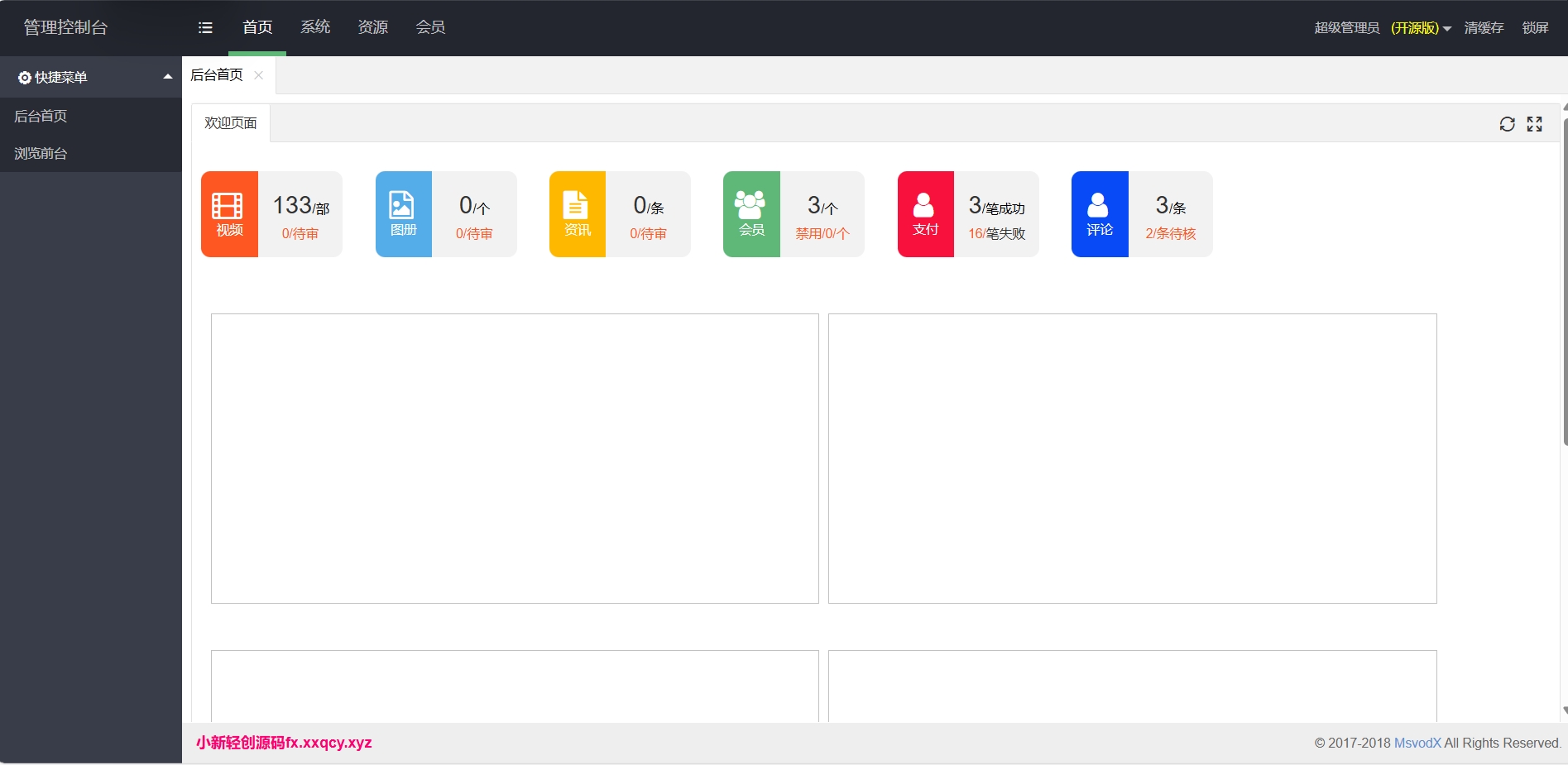Click the 16/笔失败 failed payments text

click(x=997, y=234)
